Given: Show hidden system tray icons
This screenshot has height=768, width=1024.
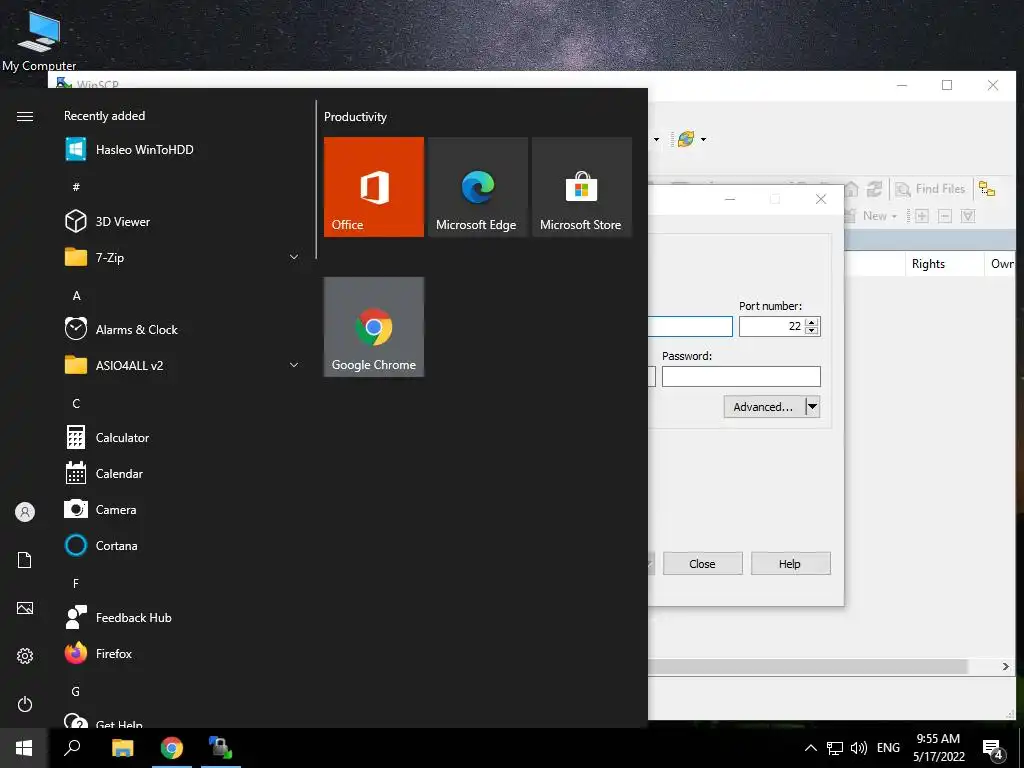Looking at the screenshot, I should tap(810, 748).
